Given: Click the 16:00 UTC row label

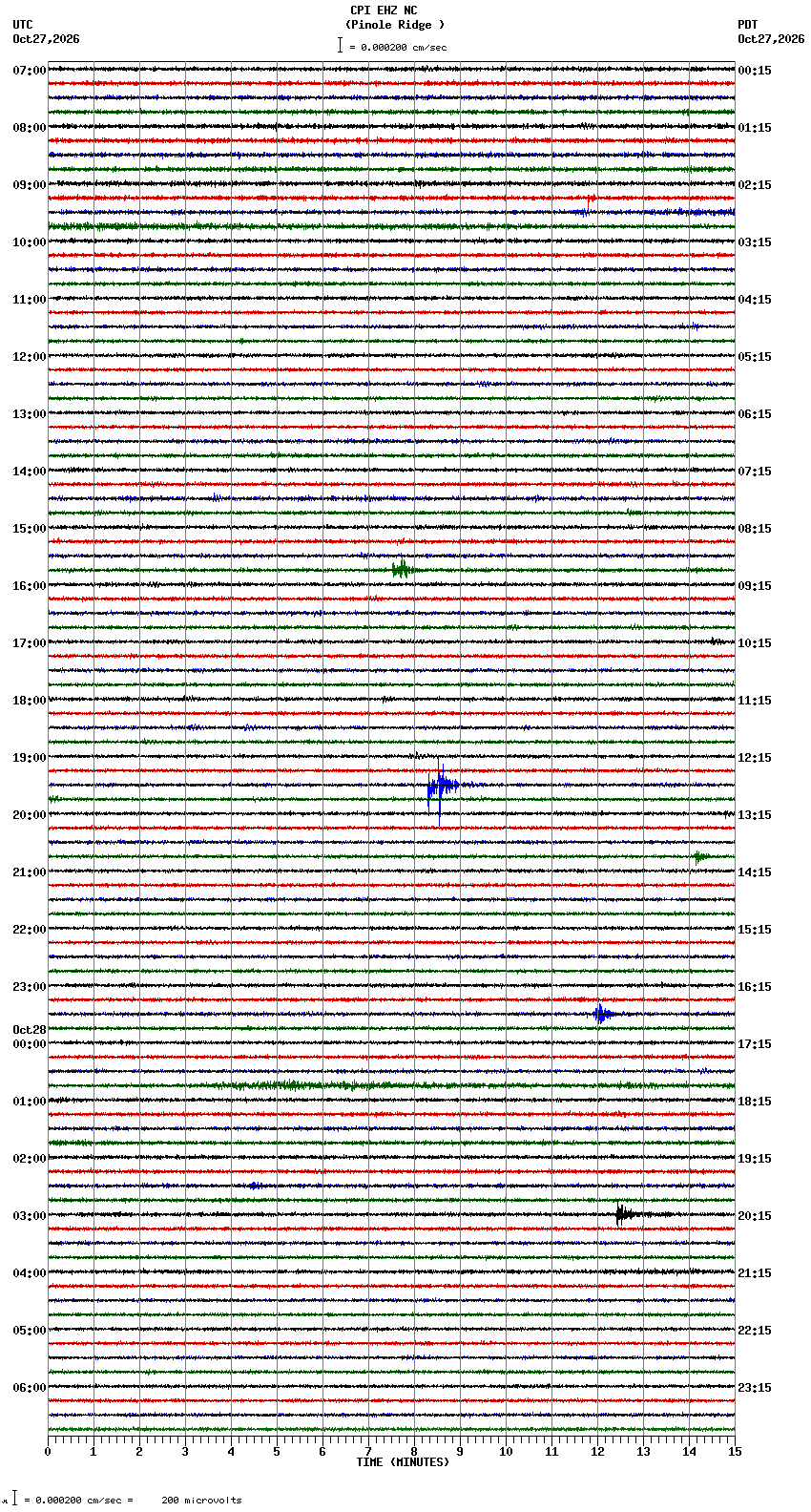Looking at the screenshot, I should pyautogui.click(x=30, y=586).
